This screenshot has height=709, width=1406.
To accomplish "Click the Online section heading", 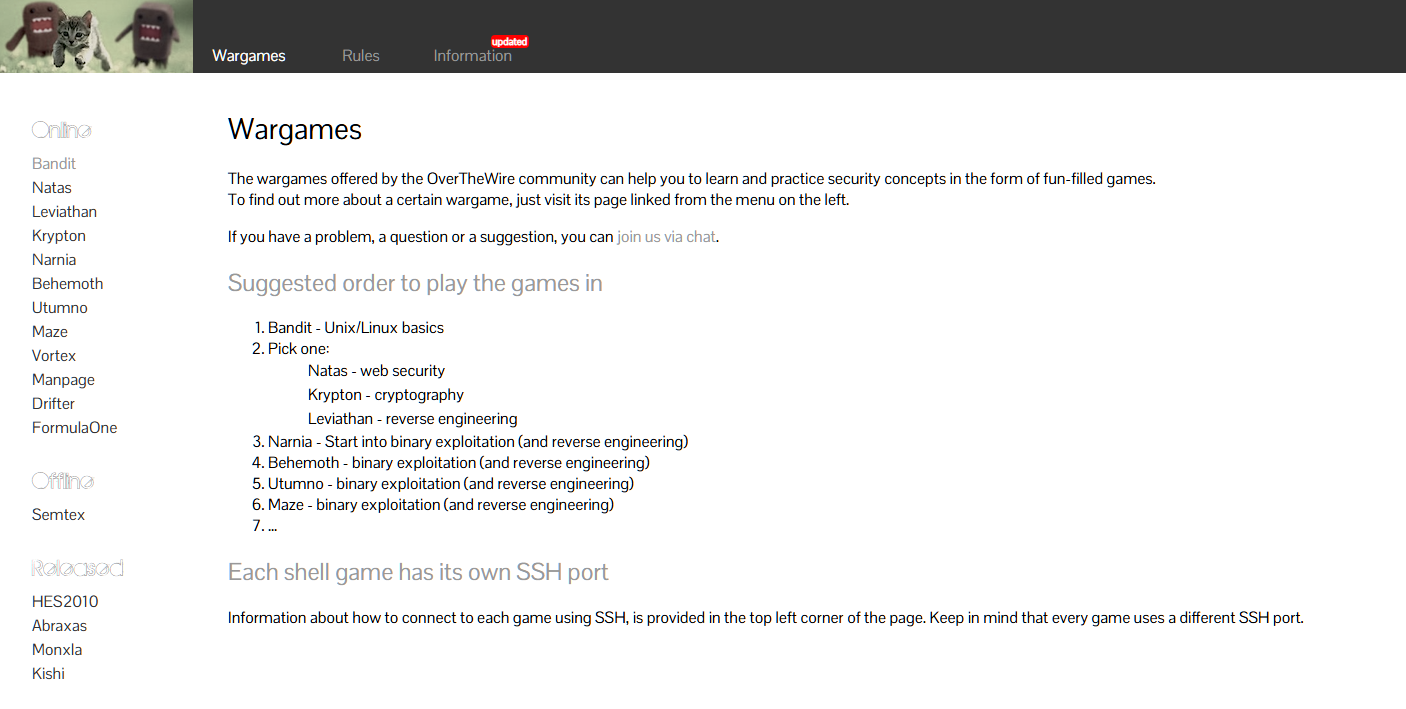I will [x=62, y=130].
